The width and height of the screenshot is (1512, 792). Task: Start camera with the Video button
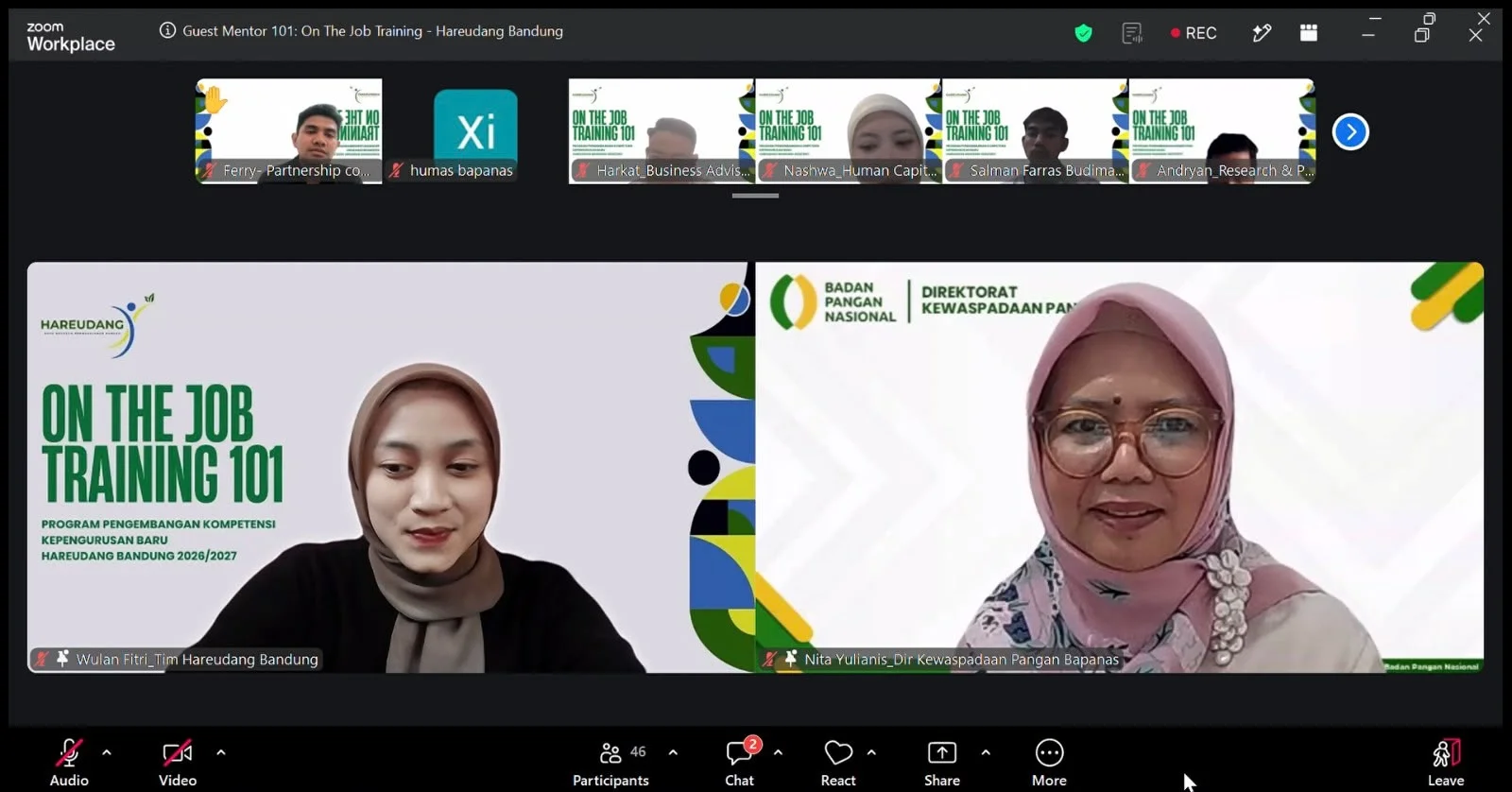[178, 762]
